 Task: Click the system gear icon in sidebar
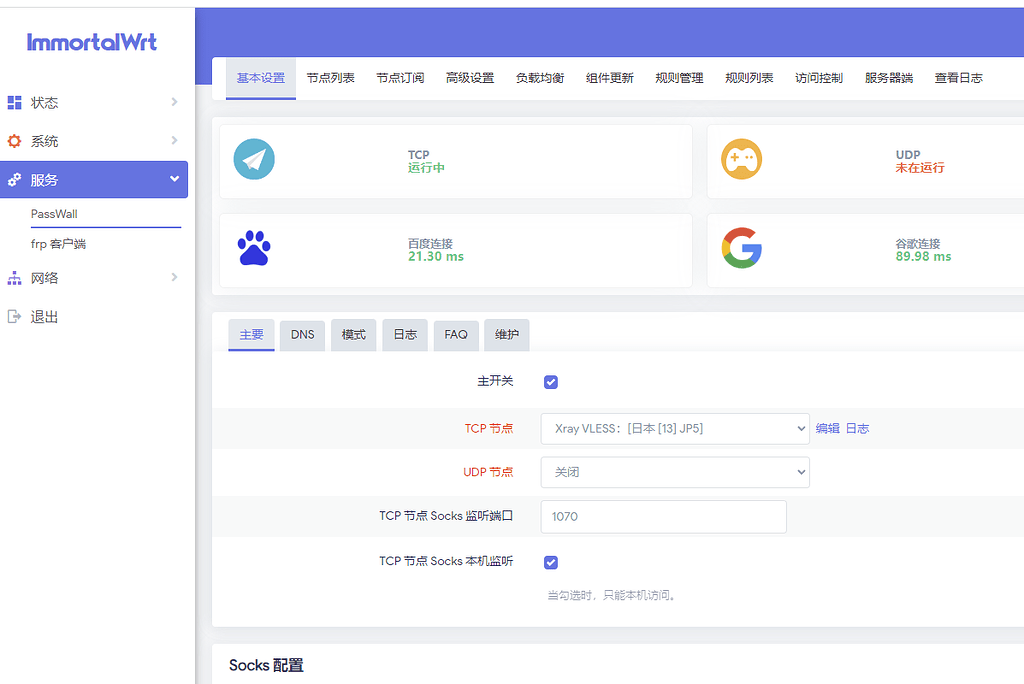tap(14, 141)
